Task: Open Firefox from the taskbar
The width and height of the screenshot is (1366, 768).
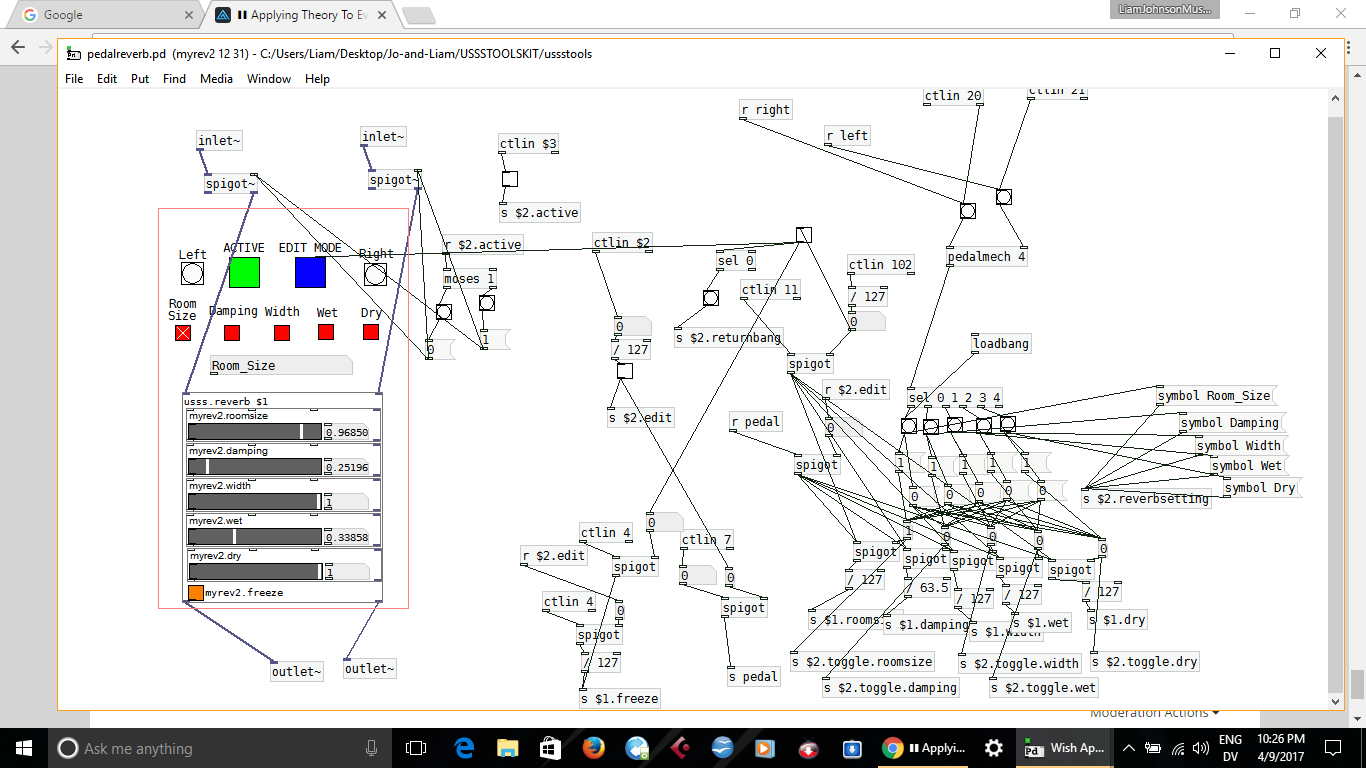Action: click(594, 748)
